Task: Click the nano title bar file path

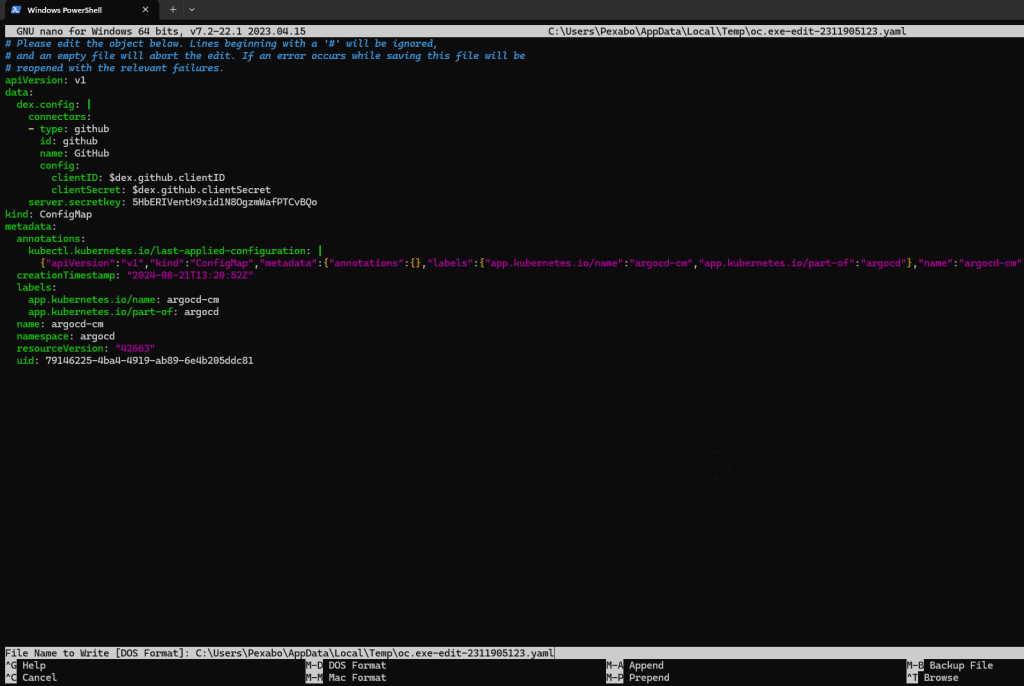Action: [x=727, y=31]
